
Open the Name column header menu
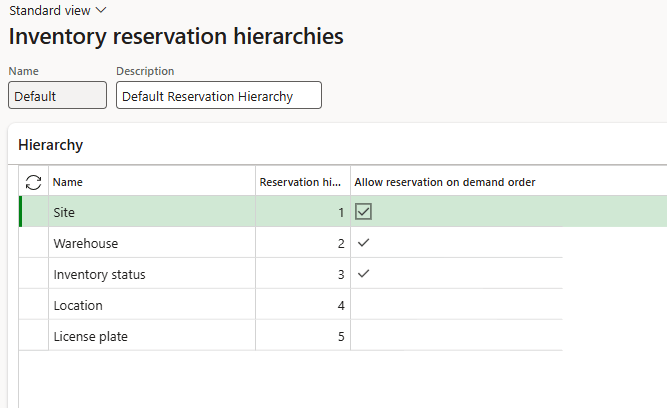[150, 182]
